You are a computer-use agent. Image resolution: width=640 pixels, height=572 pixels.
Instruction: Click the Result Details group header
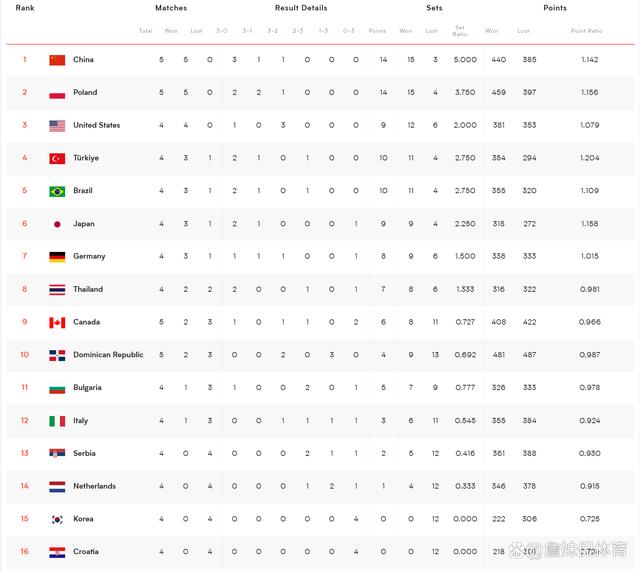click(300, 8)
